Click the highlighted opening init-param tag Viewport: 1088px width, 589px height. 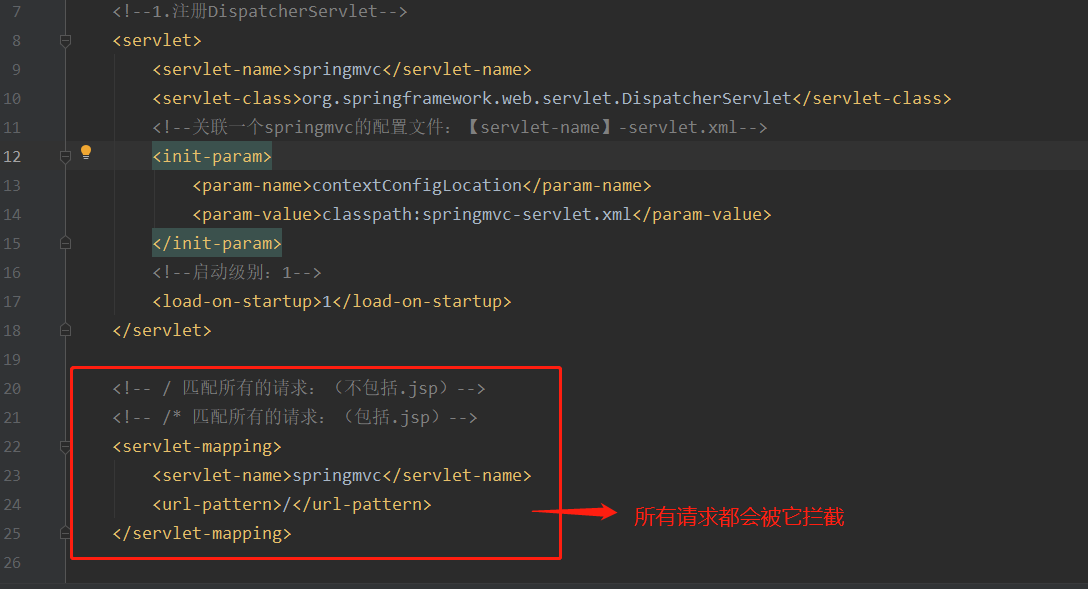click(212, 157)
